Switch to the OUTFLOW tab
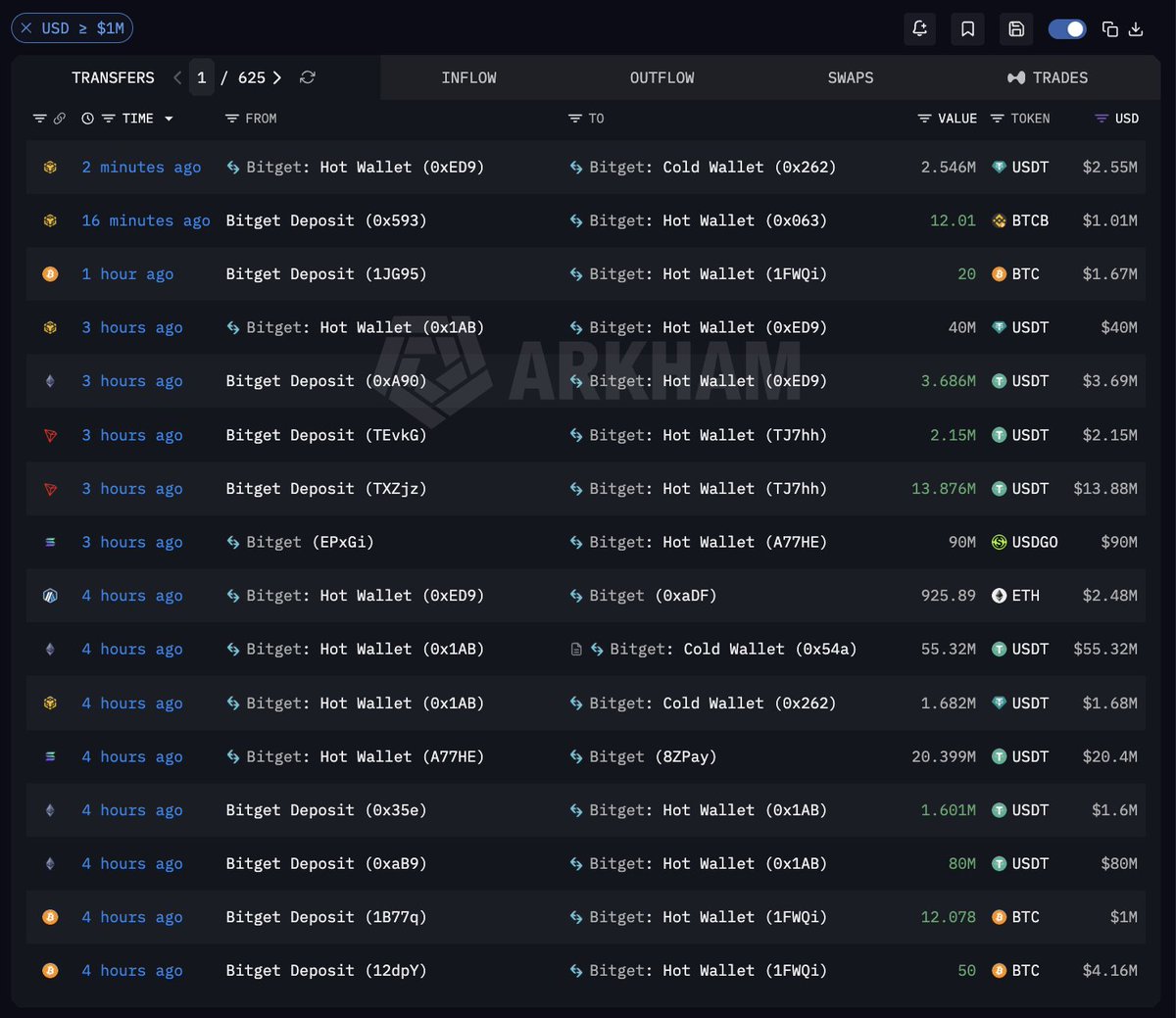 coord(661,77)
